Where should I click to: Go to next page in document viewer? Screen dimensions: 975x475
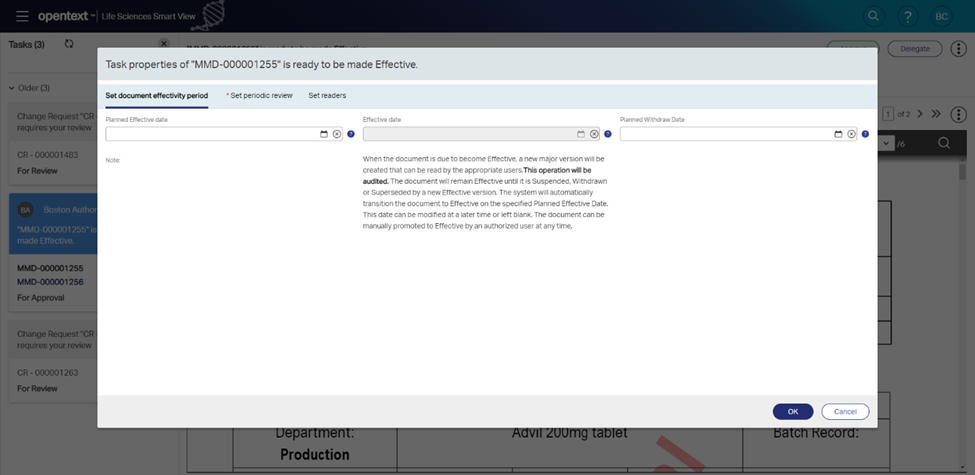[x=920, y=114]
